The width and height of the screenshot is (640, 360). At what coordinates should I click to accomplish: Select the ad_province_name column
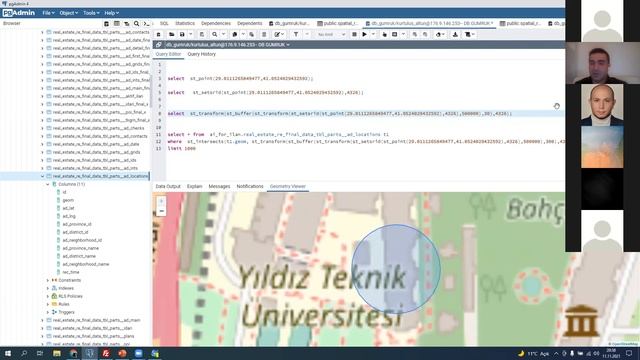click(80, 248)
